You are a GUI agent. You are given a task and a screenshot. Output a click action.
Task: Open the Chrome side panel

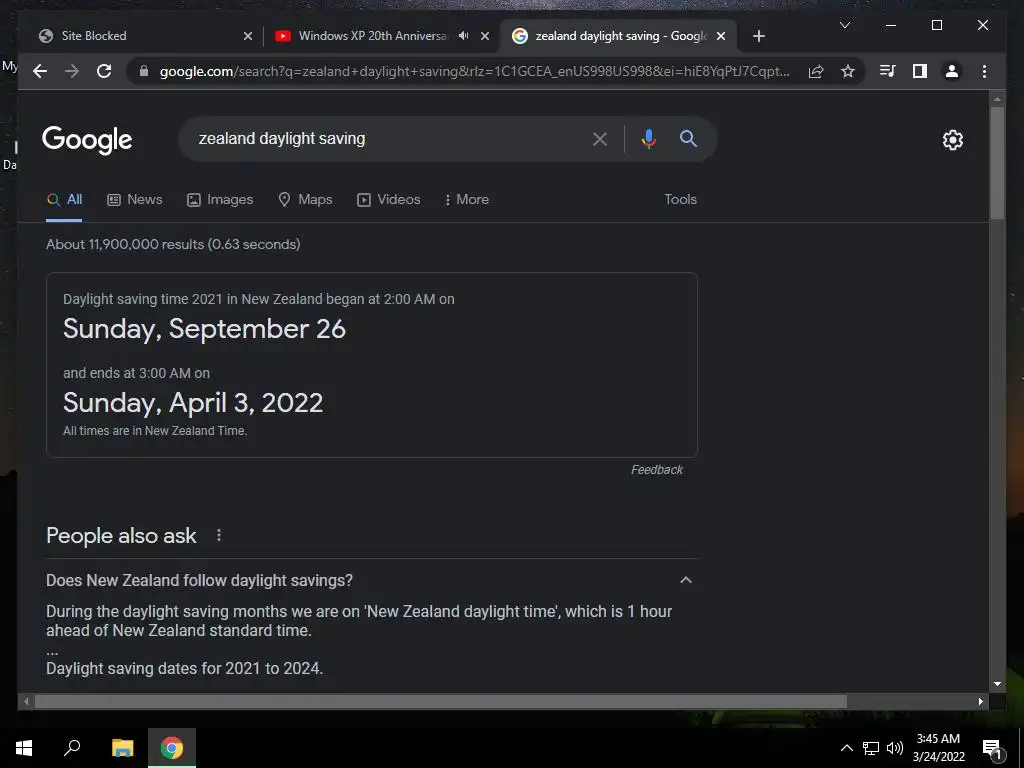click(x=920, y=71)
